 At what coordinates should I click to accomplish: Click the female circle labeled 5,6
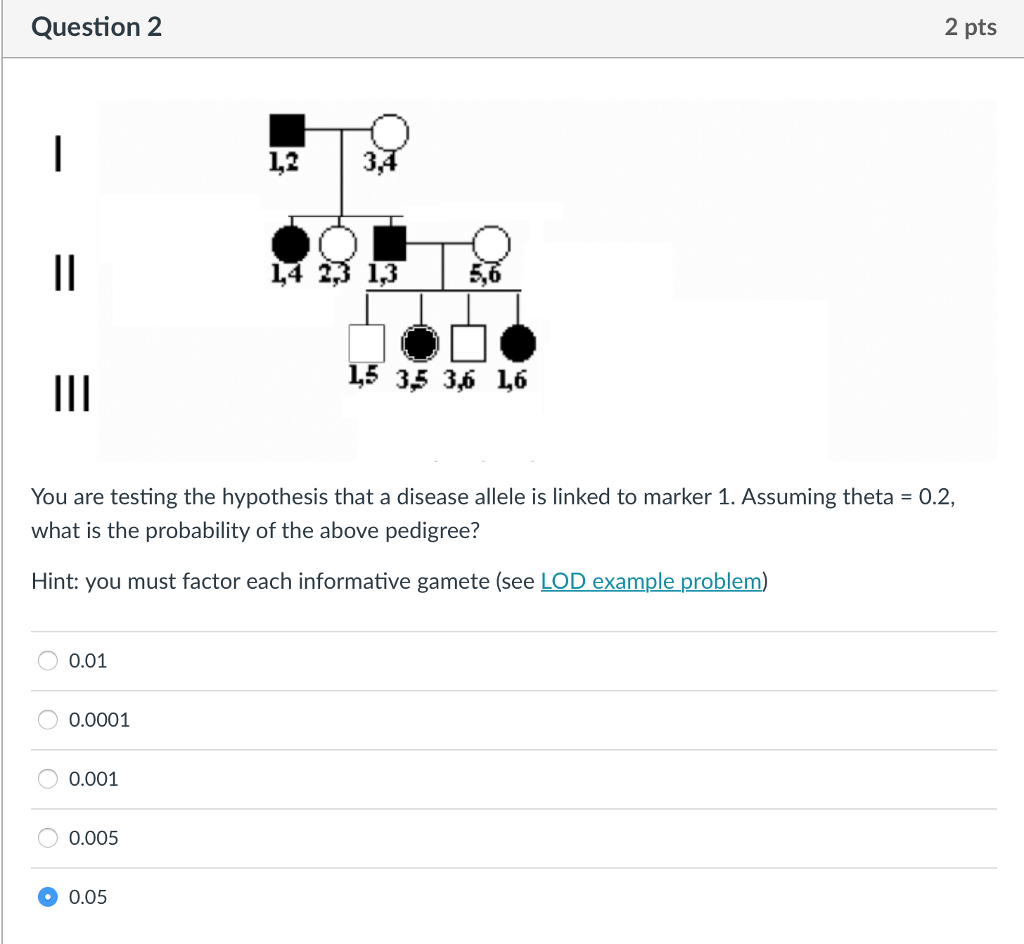[488, 245]
